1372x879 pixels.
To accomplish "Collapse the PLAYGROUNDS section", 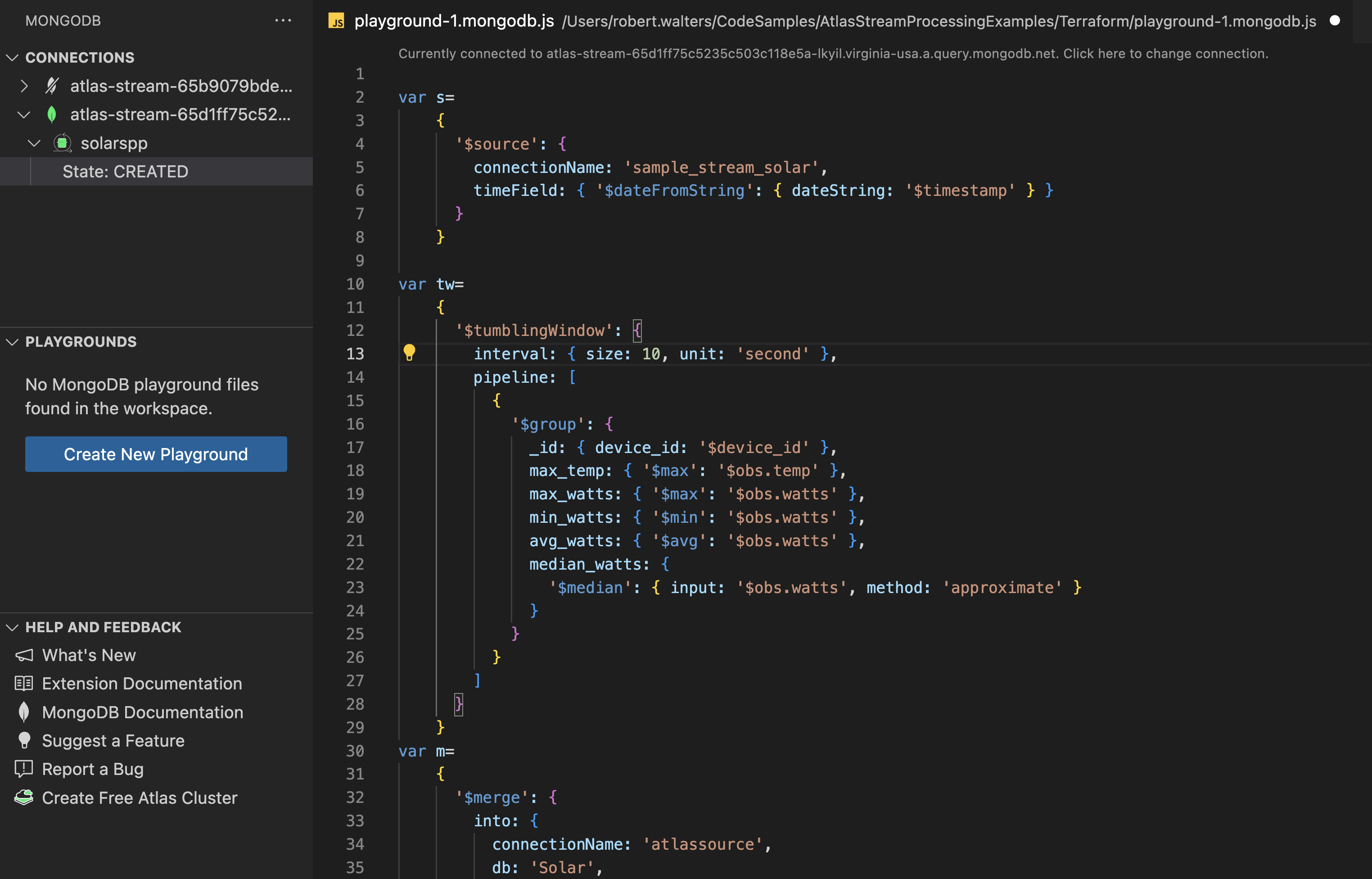I will coord(13,341).
